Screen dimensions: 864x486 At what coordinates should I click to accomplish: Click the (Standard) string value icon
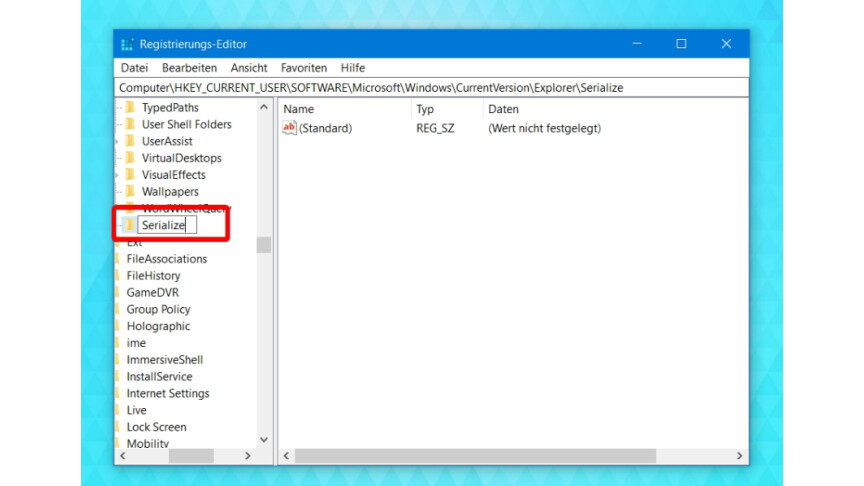tap(289, 128)
